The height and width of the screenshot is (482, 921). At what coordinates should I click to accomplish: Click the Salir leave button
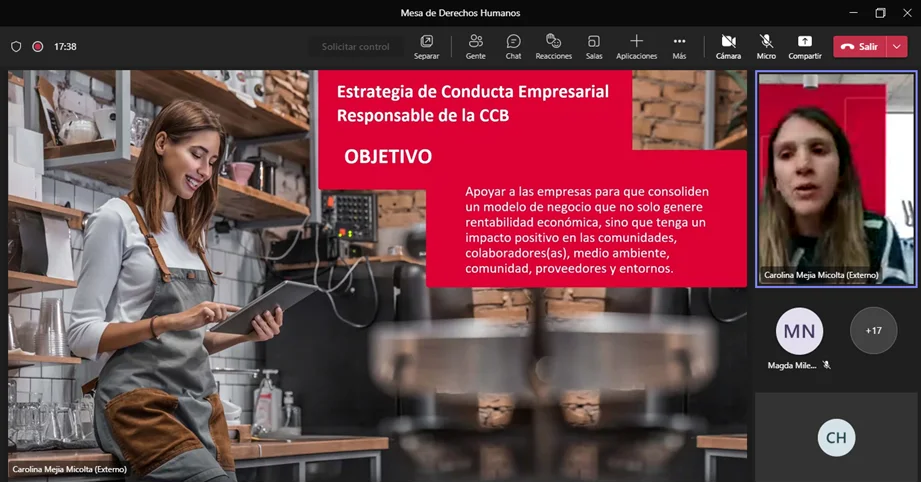point(859,46)
